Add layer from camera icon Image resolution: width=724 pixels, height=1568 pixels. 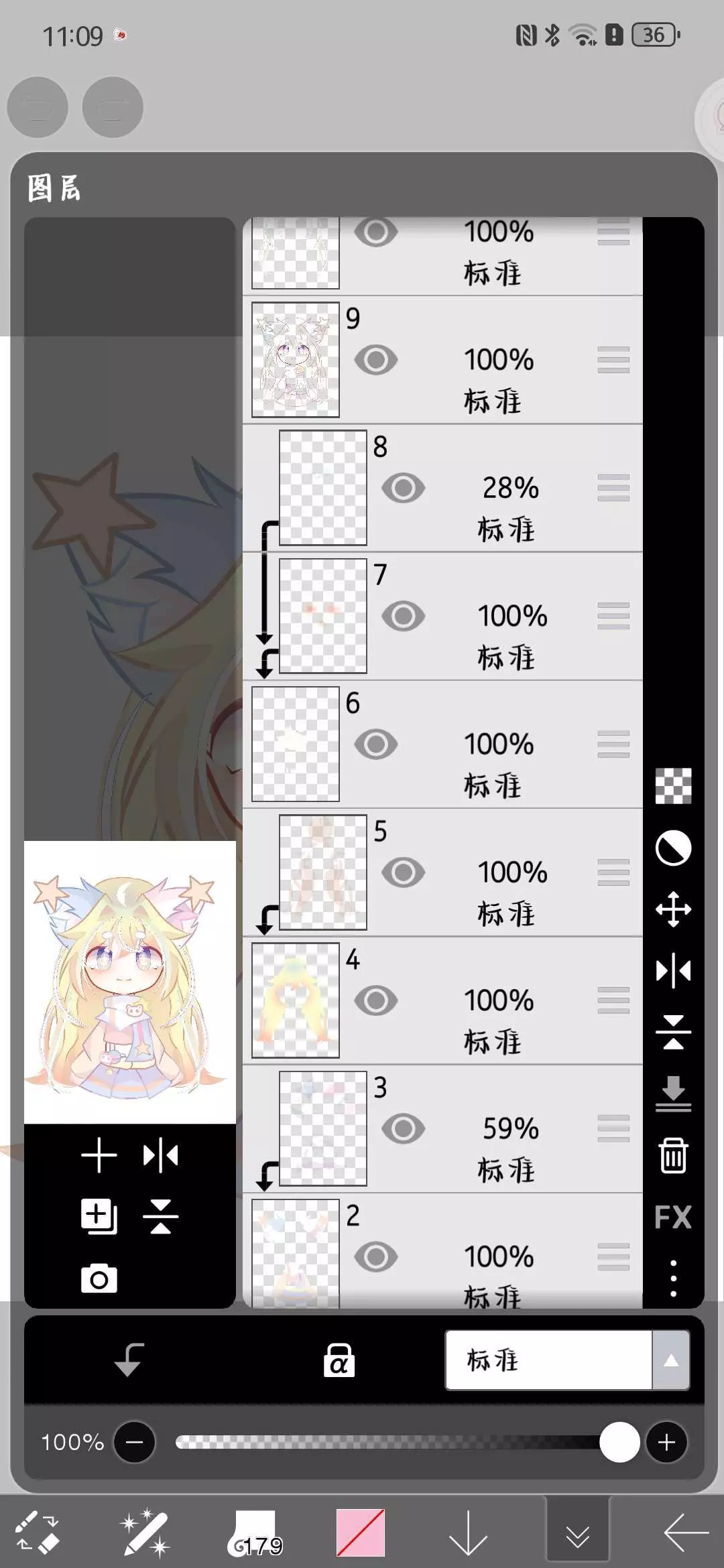(99, 1279)
